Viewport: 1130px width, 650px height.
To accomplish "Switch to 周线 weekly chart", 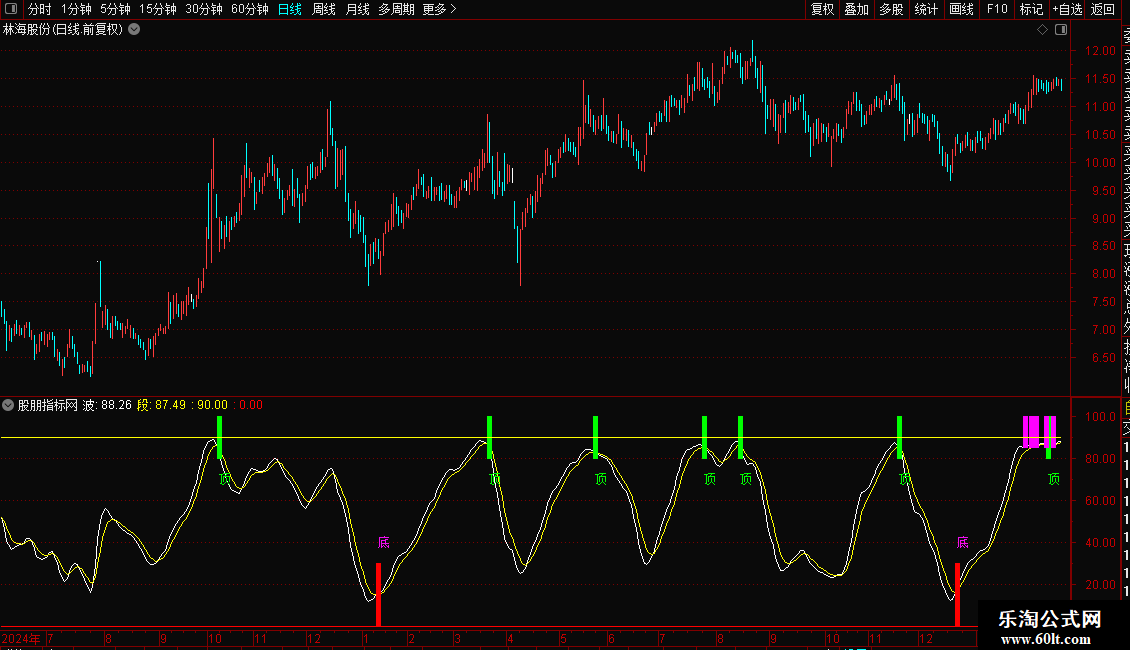I will coord(324,9).
